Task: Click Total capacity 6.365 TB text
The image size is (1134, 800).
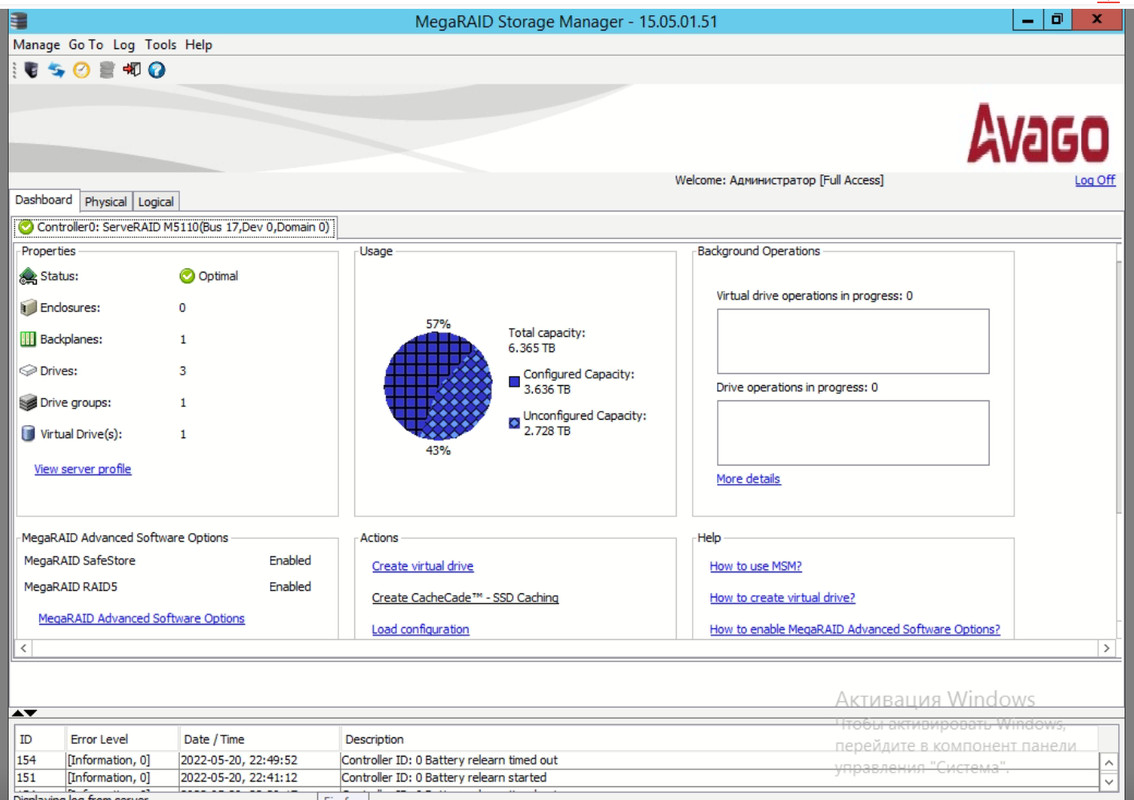Action: click(547, 341)
